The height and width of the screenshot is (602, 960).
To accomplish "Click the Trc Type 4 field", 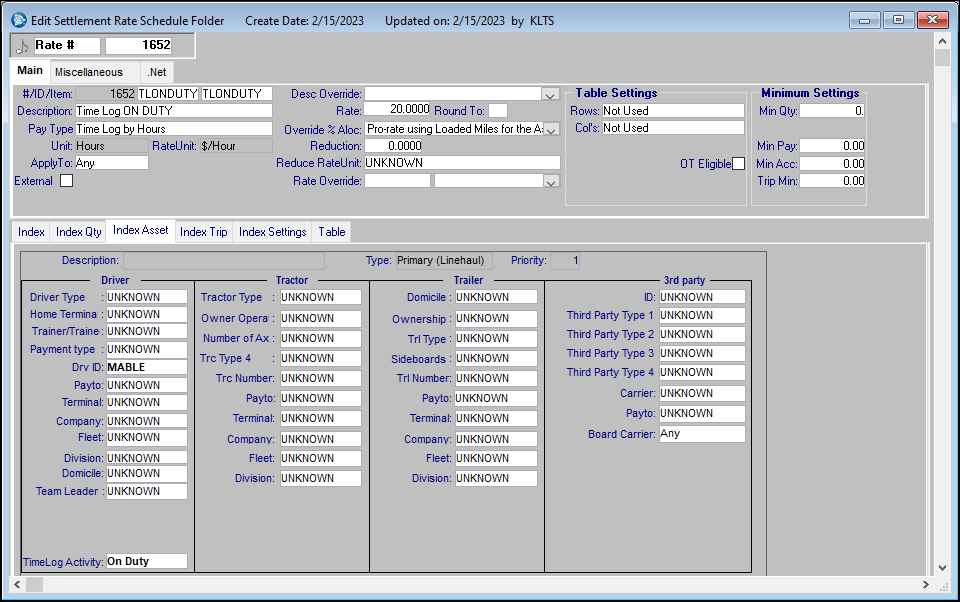I will coord(321,358).
